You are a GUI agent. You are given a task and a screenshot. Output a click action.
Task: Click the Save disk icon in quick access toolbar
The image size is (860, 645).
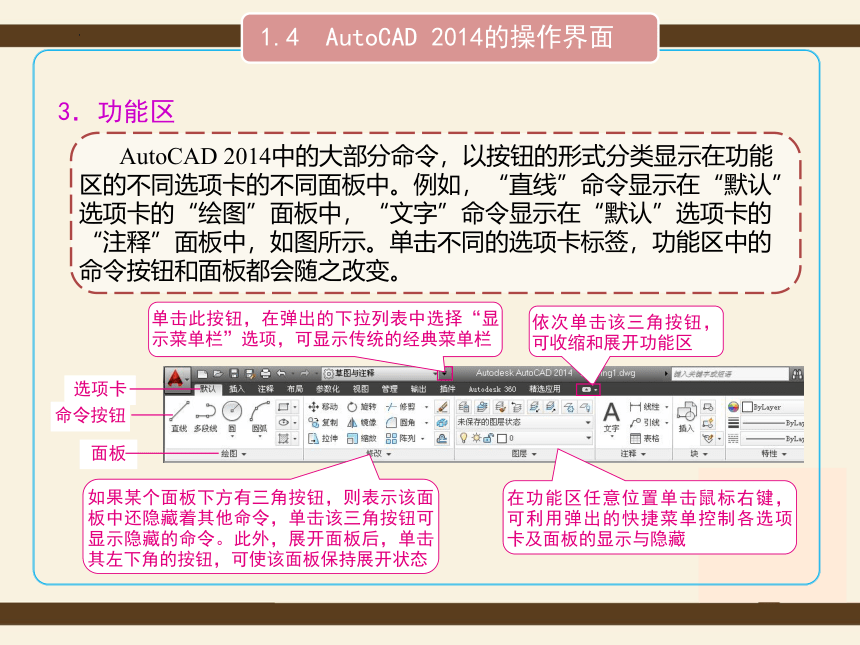point(234,374)
